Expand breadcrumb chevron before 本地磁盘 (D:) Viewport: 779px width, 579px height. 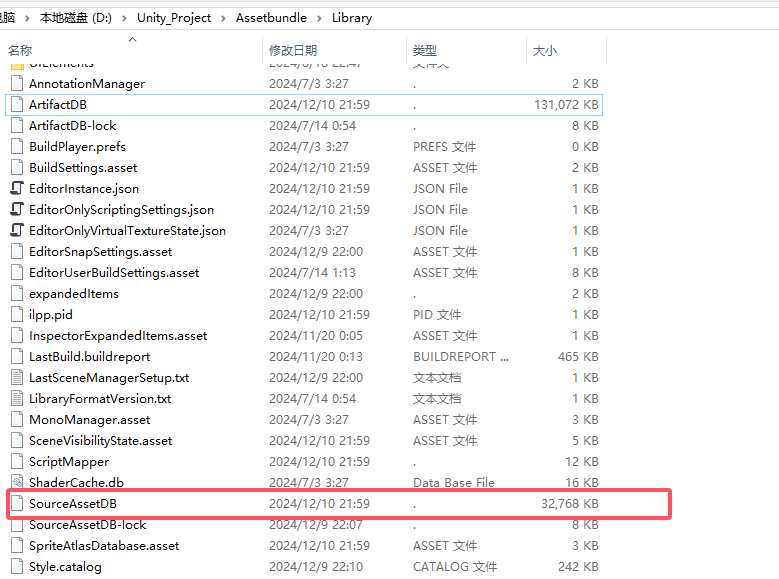pyautogui.click(x=27, y=18)
